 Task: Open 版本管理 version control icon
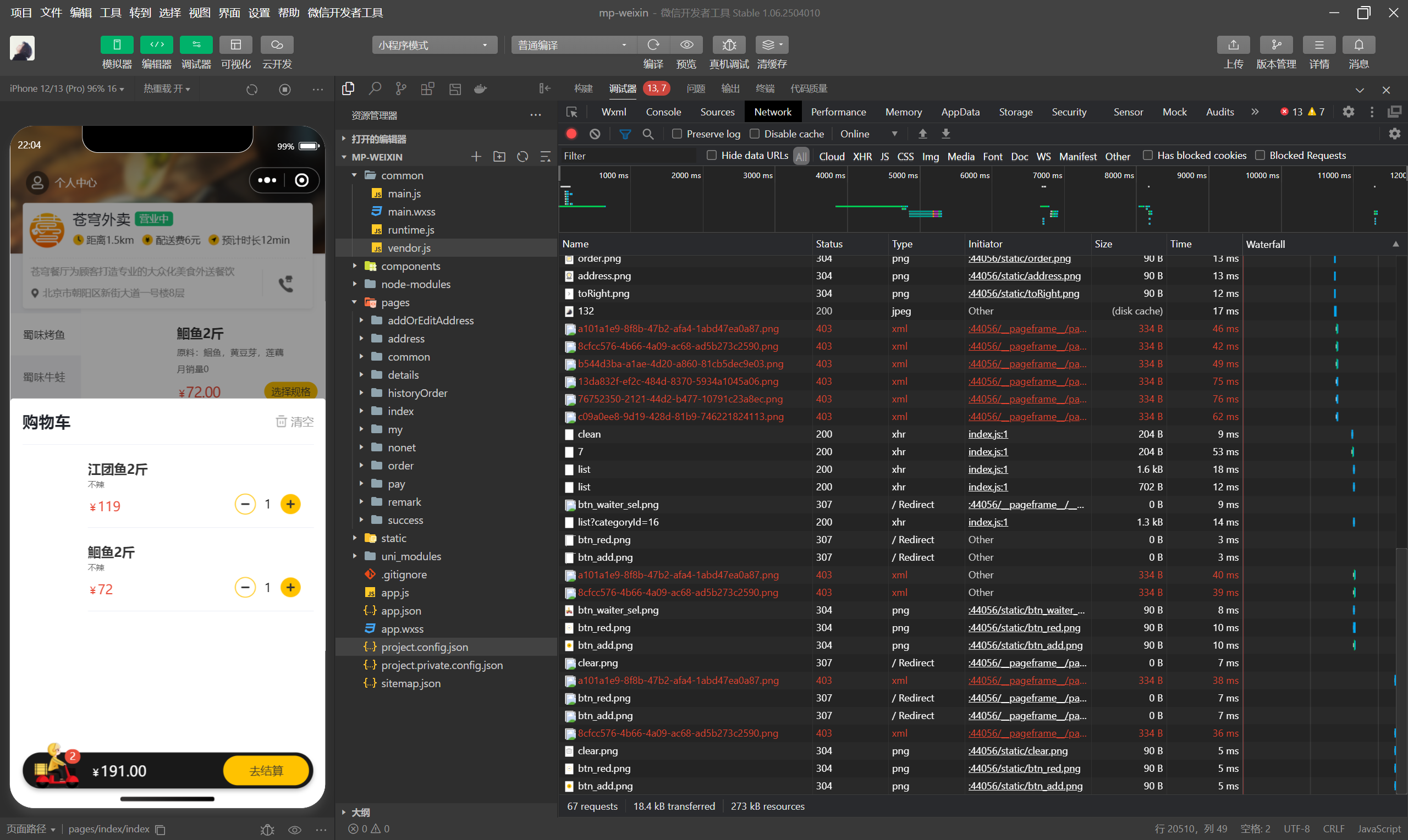click(1275, 45)
